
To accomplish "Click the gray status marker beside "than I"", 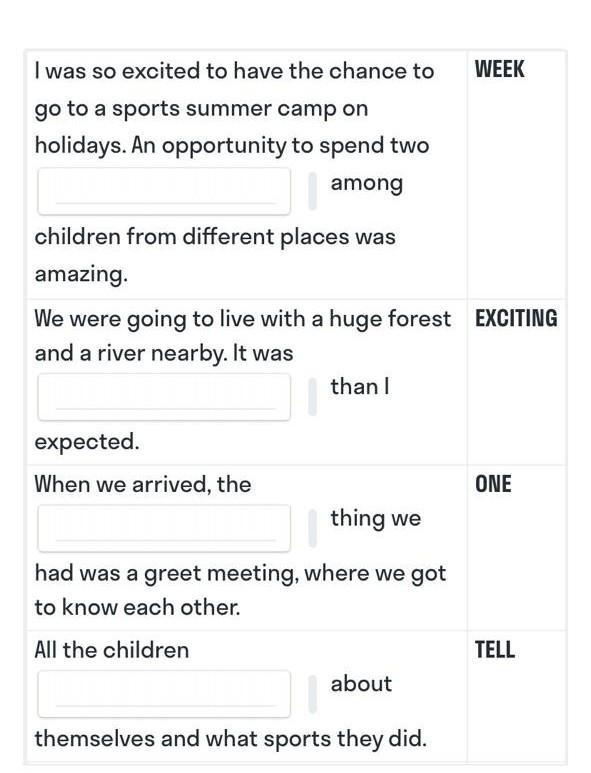I will point(313,397).
